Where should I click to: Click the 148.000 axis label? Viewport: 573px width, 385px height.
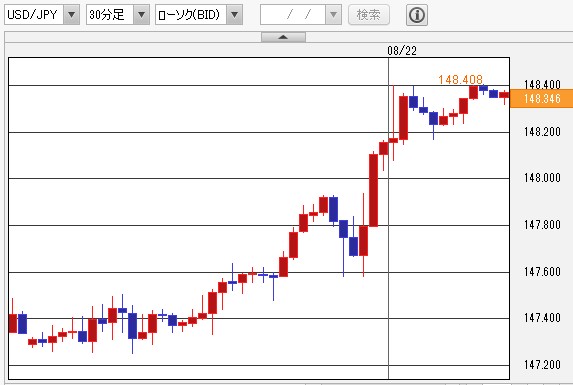tap(542, 178)
